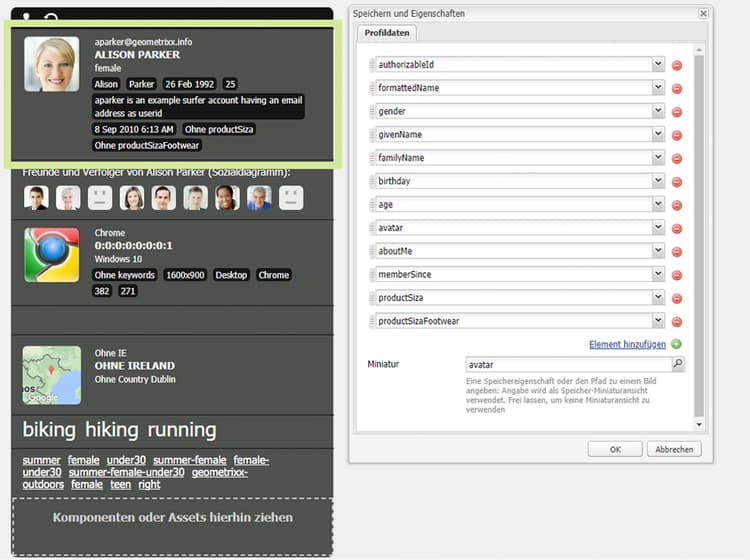Click the Google map thumbnail of Ireland
The height and width of the screenshot is (560, 750).
point(52,375)
